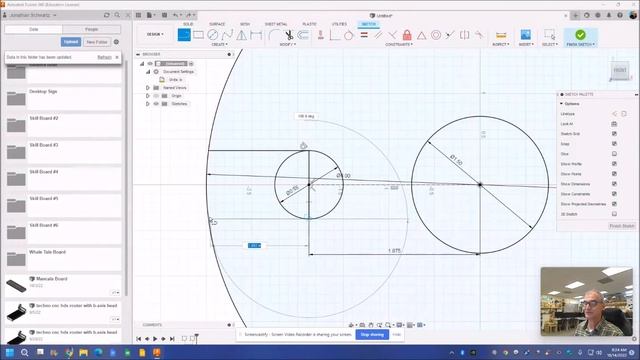The width and height of the screenshot is (640, 360).
Task: Collapse the Options section in Sketch Palette
Action: coord(562,104)
